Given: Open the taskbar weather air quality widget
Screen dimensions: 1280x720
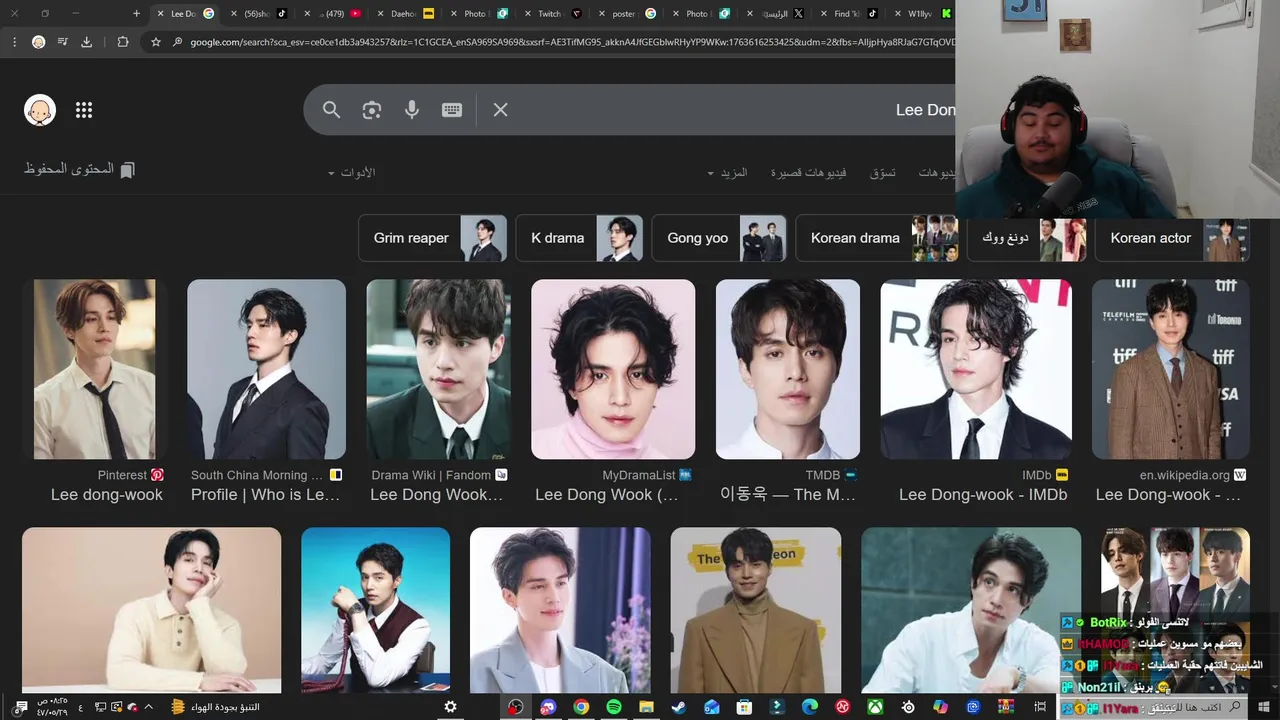Looking at the screenshot, I should click(215, 707).
